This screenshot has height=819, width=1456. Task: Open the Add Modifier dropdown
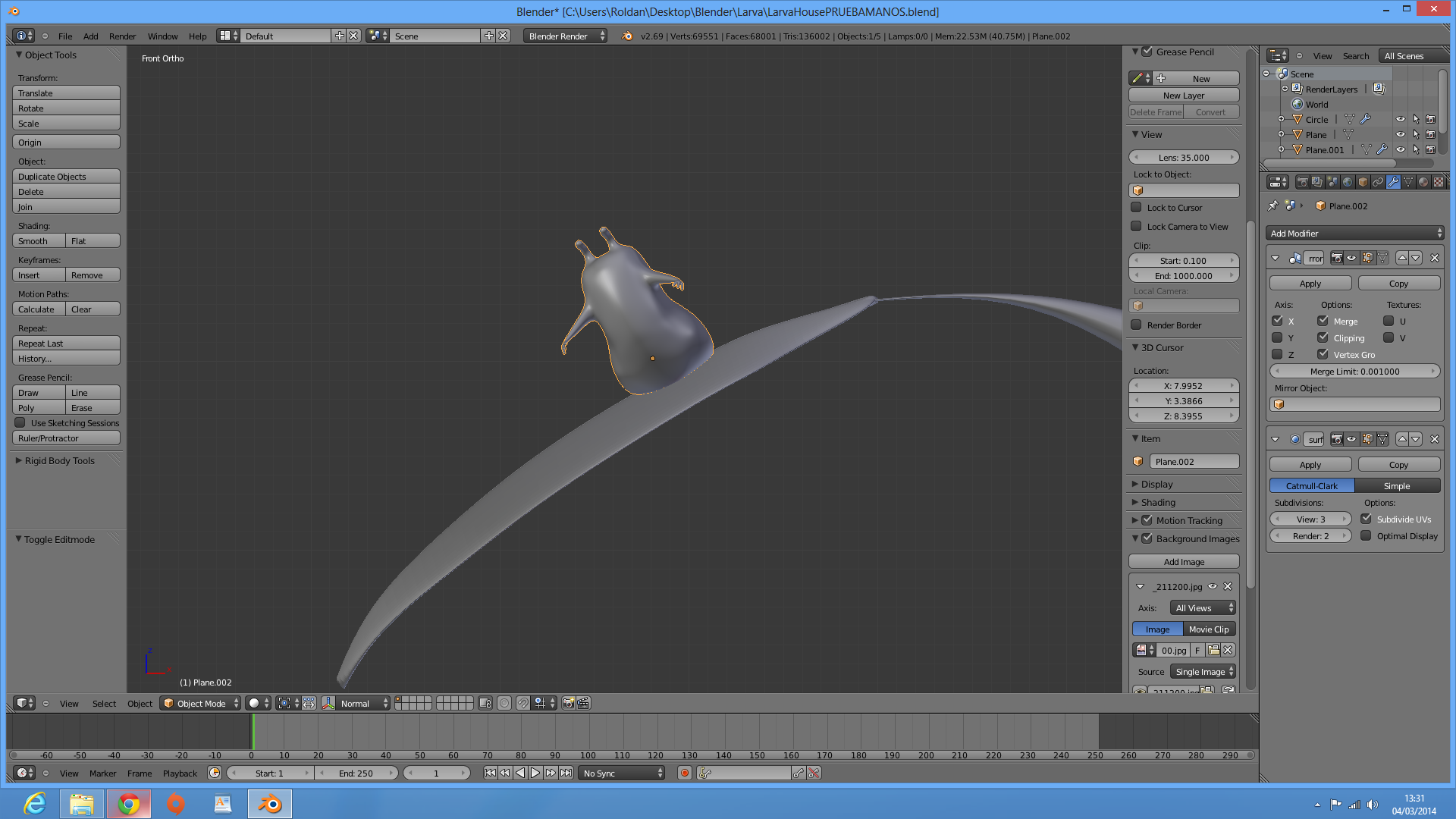pyautogui.click(x=1355, y=233)
